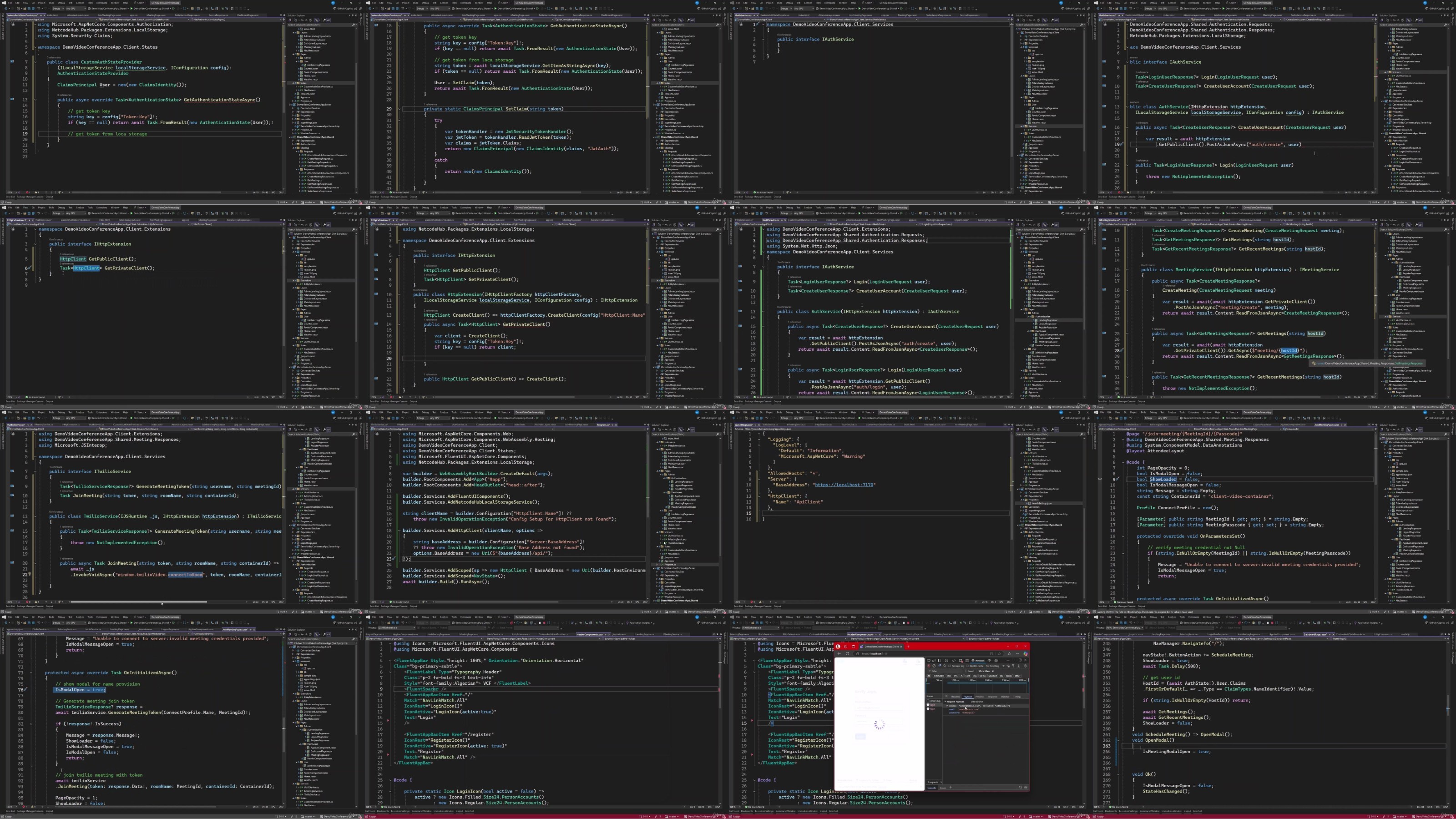Open a new browser tab with the plus icon
1456x819 pixels.
[908, 647]
